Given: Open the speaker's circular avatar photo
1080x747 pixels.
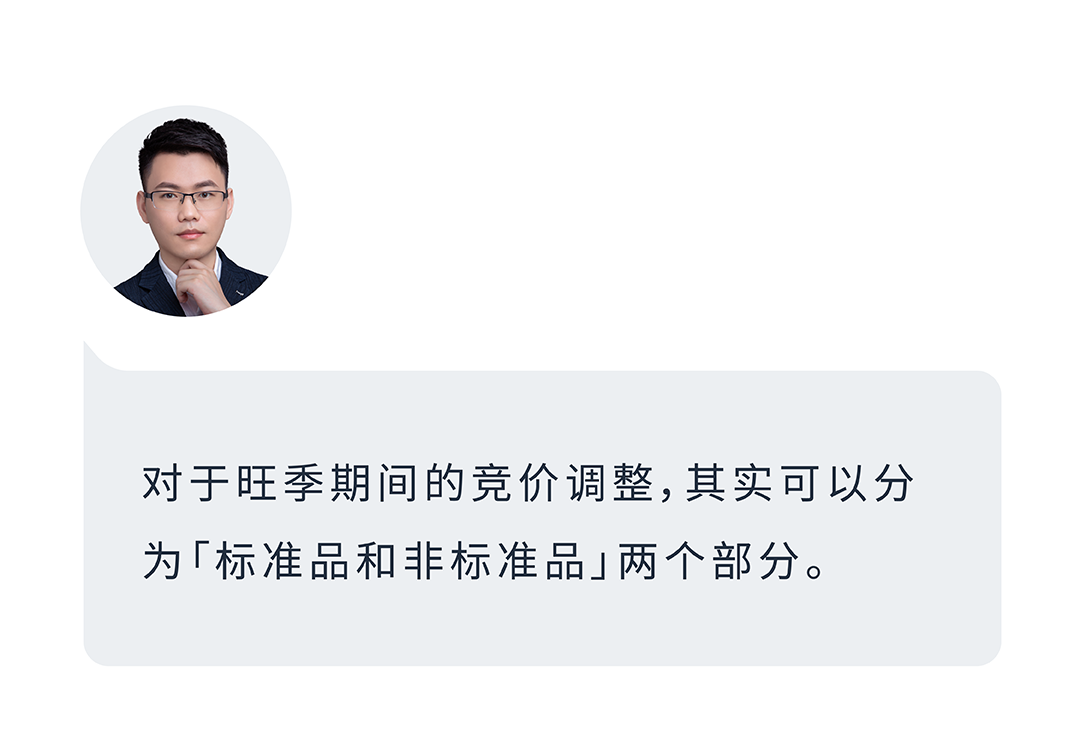Looking at the screenshot, I should (186, 211).
